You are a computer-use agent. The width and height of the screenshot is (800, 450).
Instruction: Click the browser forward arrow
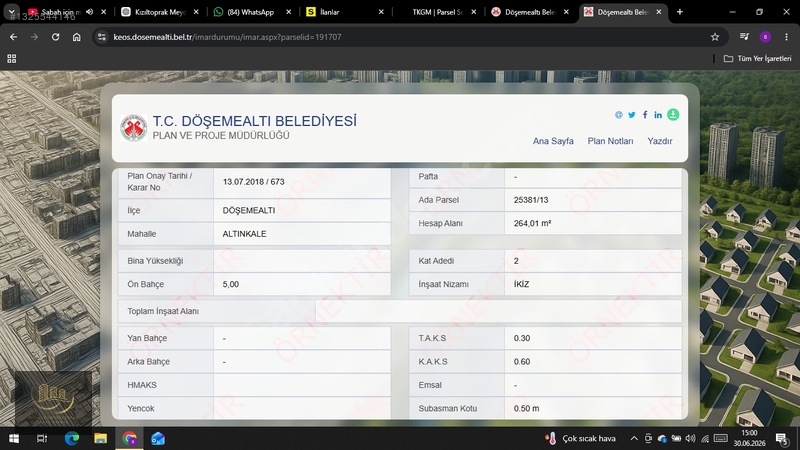pos(34,37)
